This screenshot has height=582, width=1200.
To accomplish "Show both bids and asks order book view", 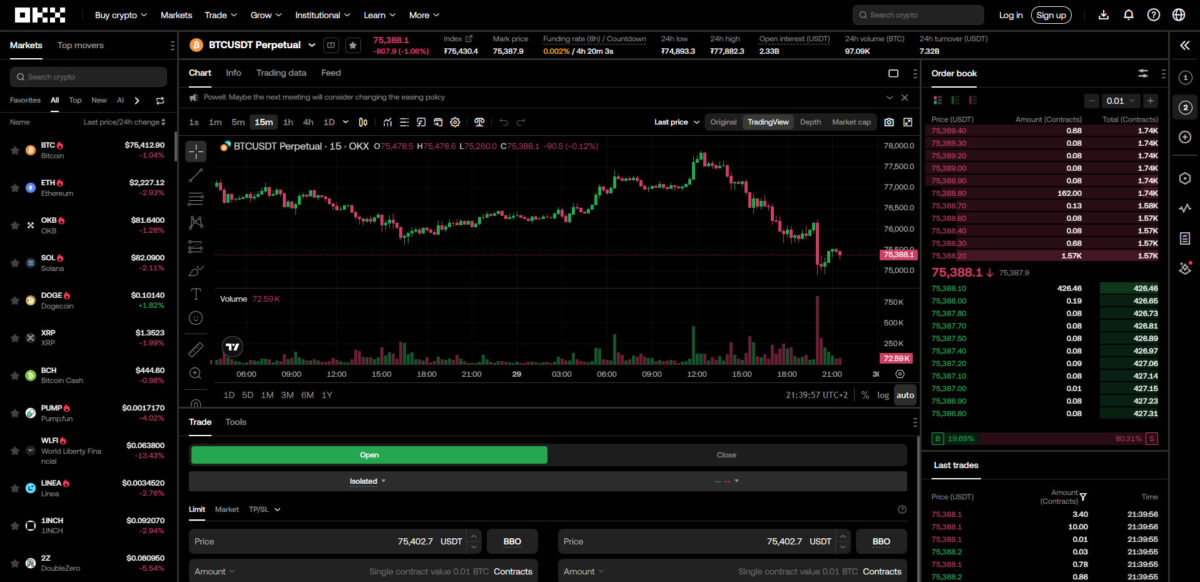I will pyautogui.click(x=938, y=100).
